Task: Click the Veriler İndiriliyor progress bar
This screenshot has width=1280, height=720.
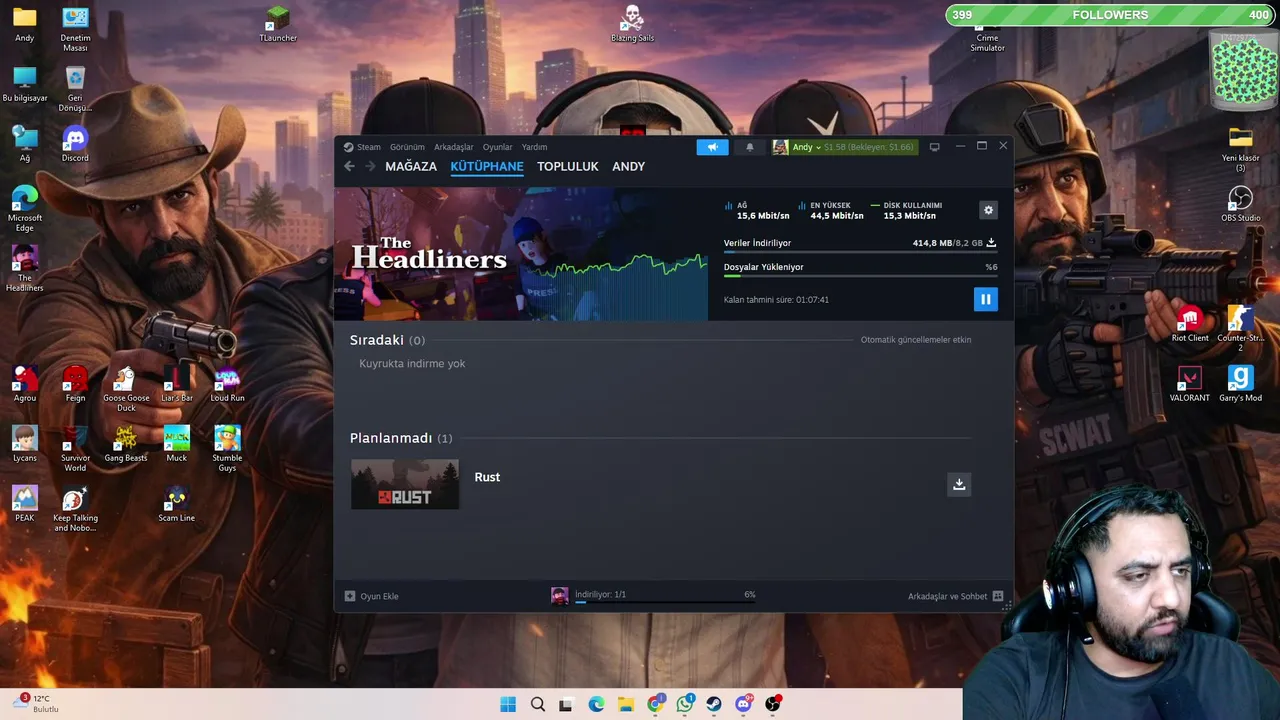Action: click(x=860, y=253)
